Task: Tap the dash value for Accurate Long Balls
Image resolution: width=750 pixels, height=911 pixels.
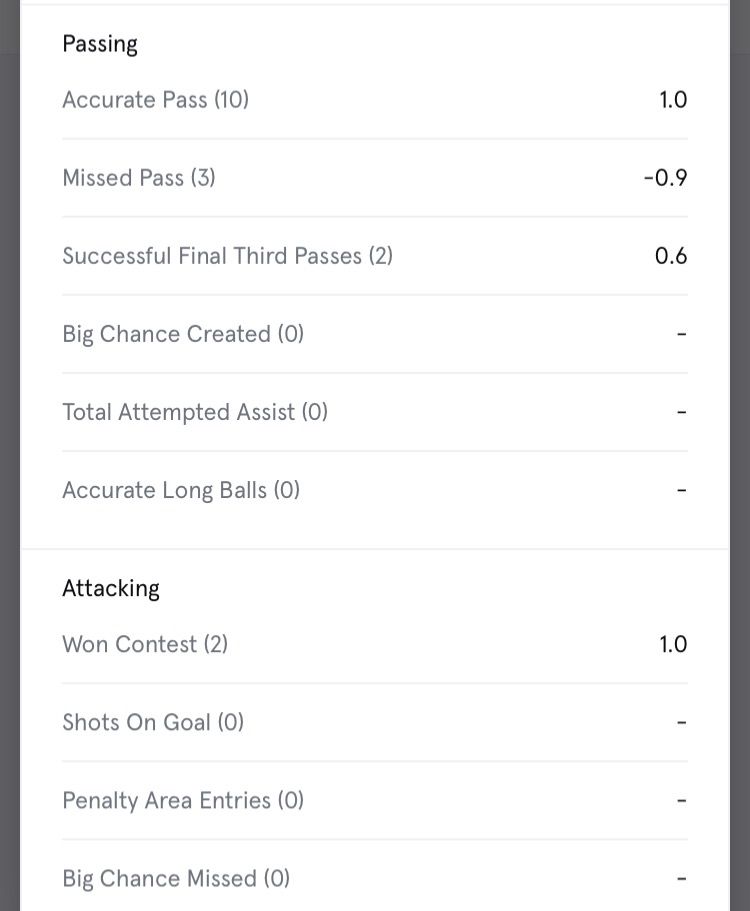Action: point(682,490)
